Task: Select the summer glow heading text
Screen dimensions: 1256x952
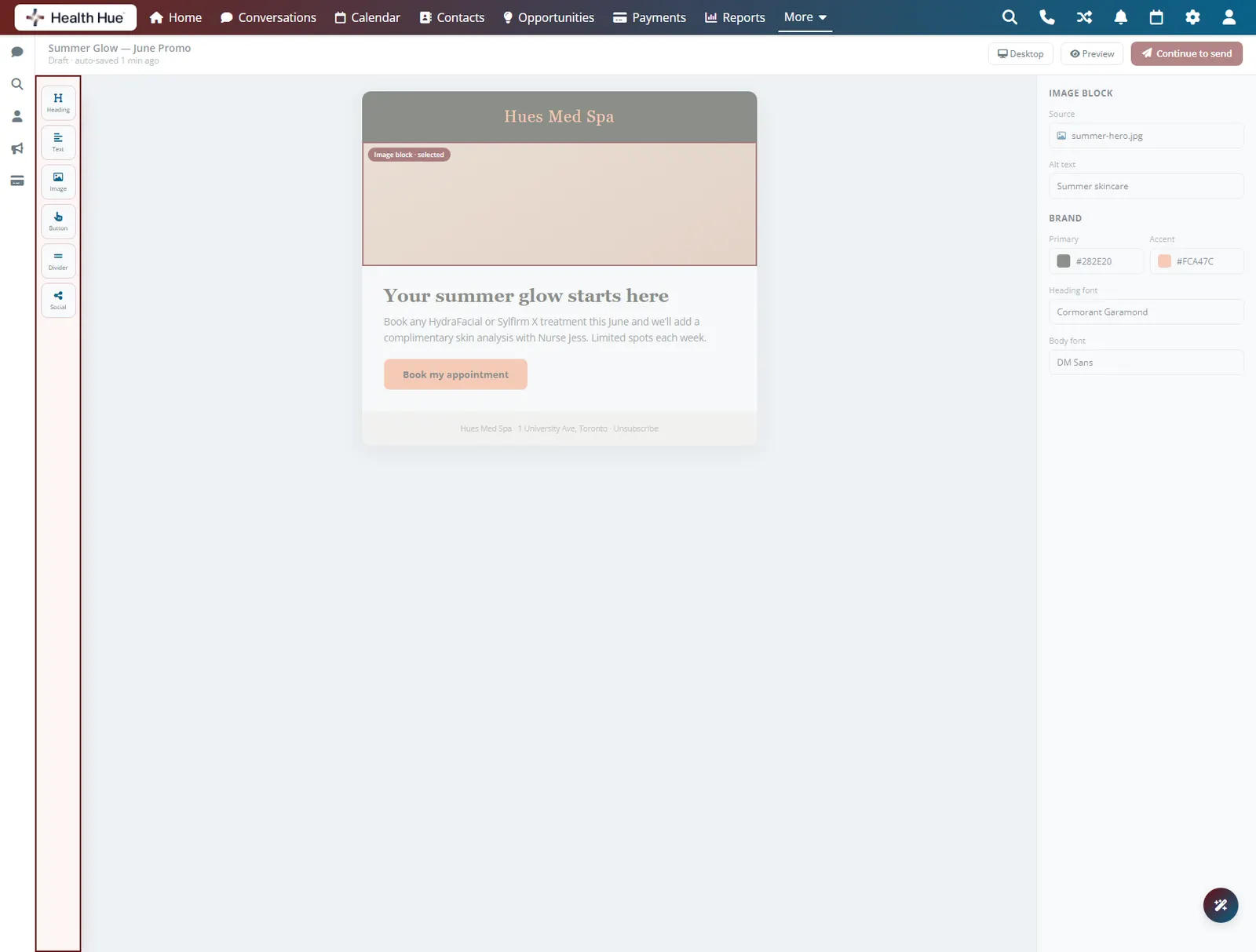Action: (526, 296)
